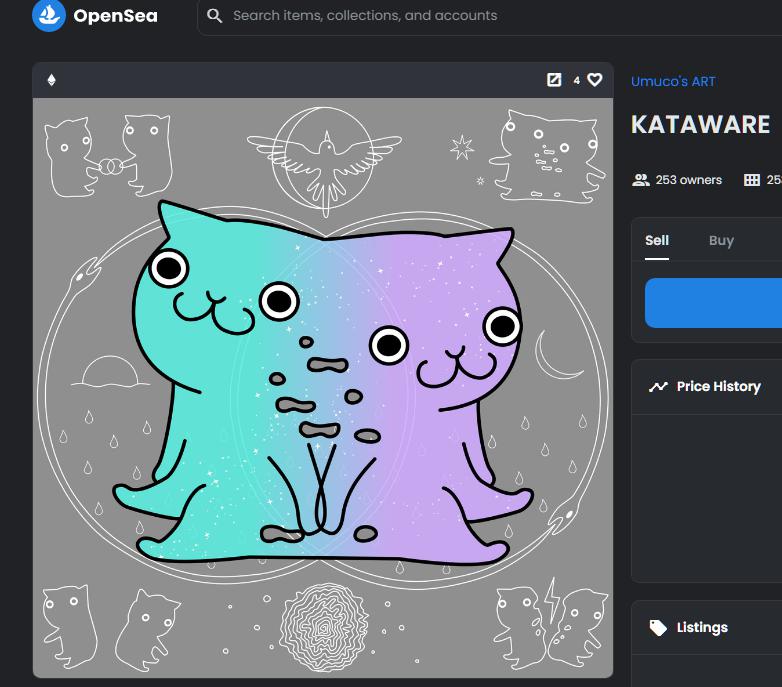782x687 pixels.
Task: Focus the search items and collections field
Action: pos(490,15)
